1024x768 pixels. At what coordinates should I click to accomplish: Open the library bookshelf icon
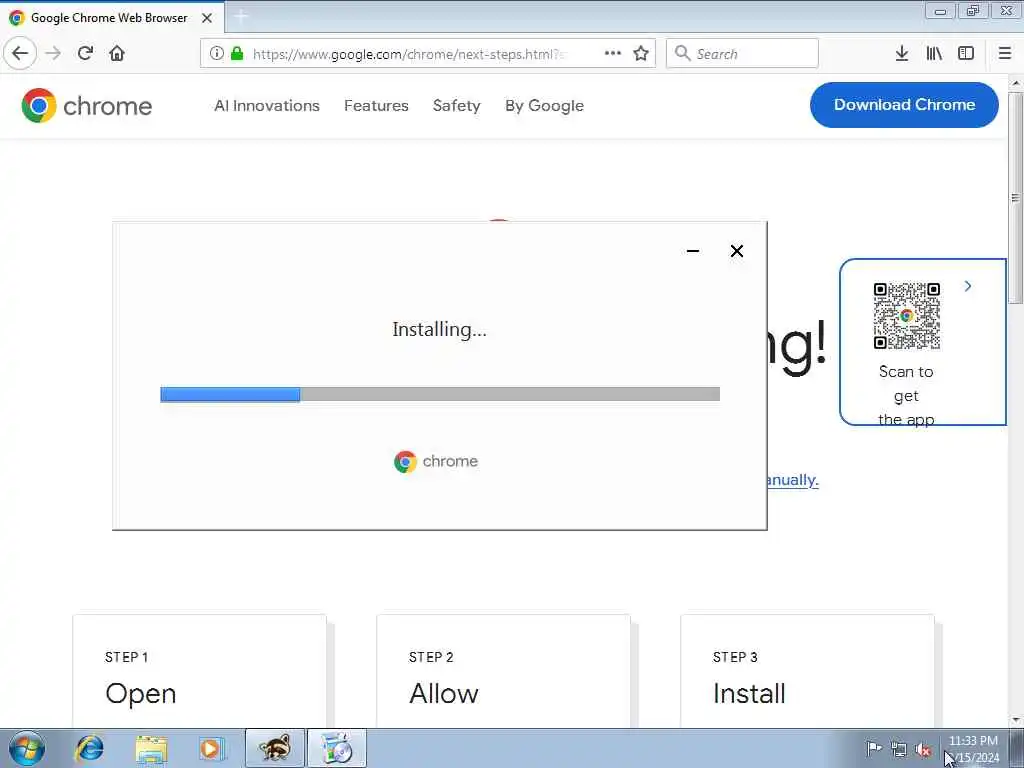[934, 54]
